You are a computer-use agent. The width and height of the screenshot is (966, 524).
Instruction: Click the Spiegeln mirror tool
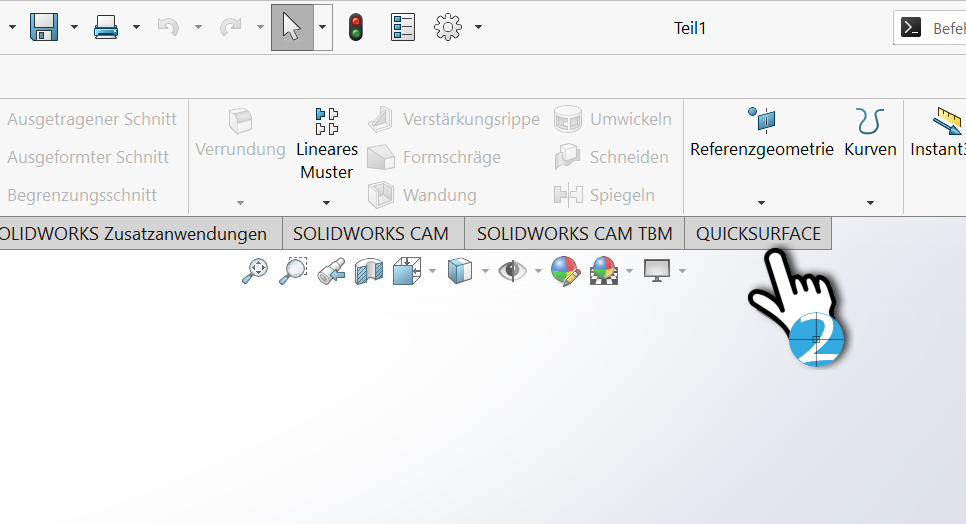604,195
